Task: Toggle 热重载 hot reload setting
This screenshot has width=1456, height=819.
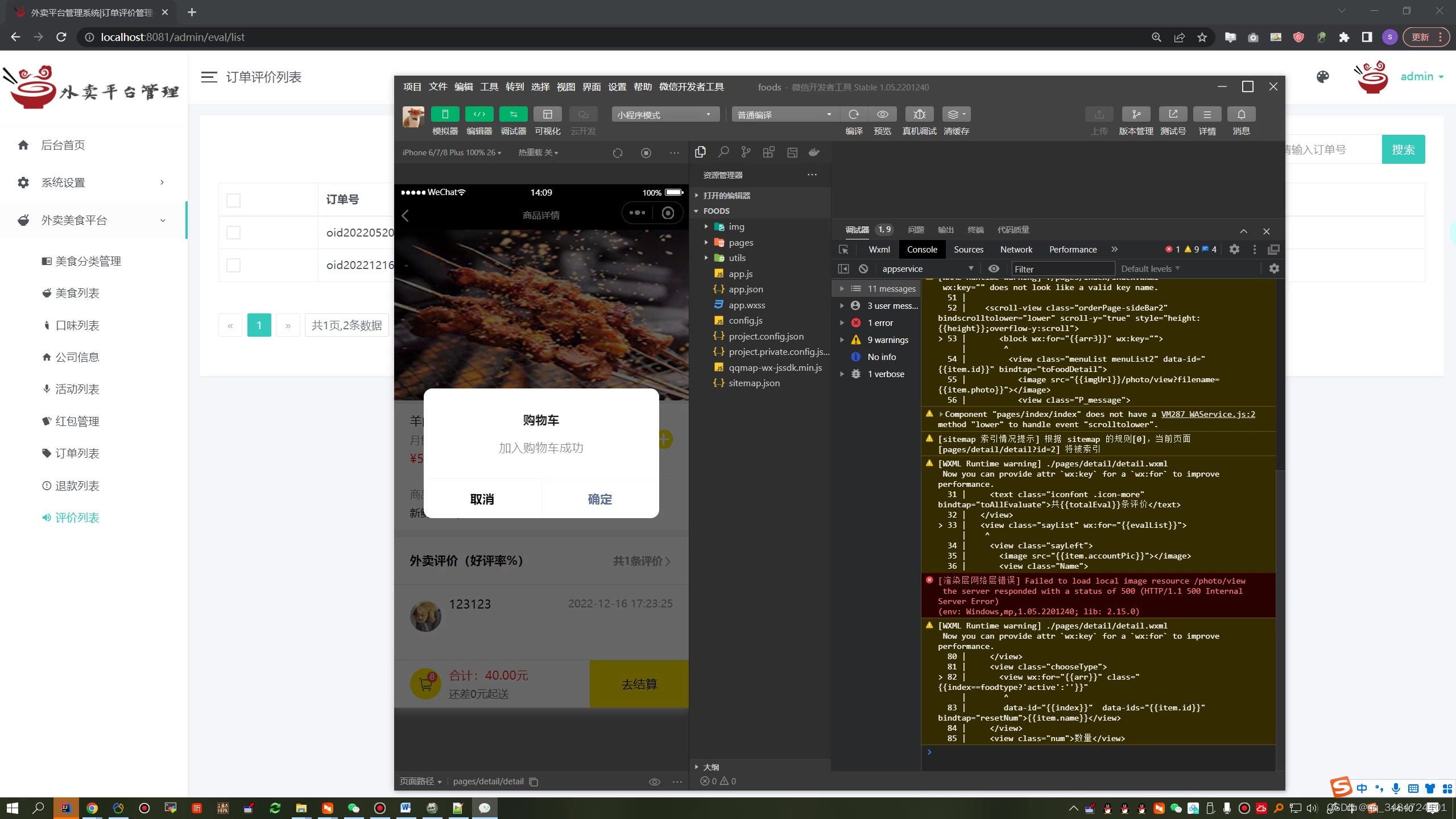Action: (537, 152)
